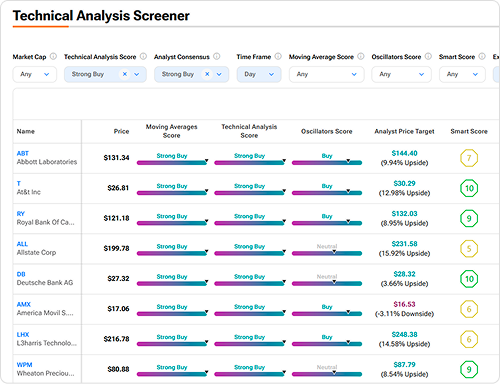Clear the Analyst Consensus Strong Buy filter

tap(207, 74)
